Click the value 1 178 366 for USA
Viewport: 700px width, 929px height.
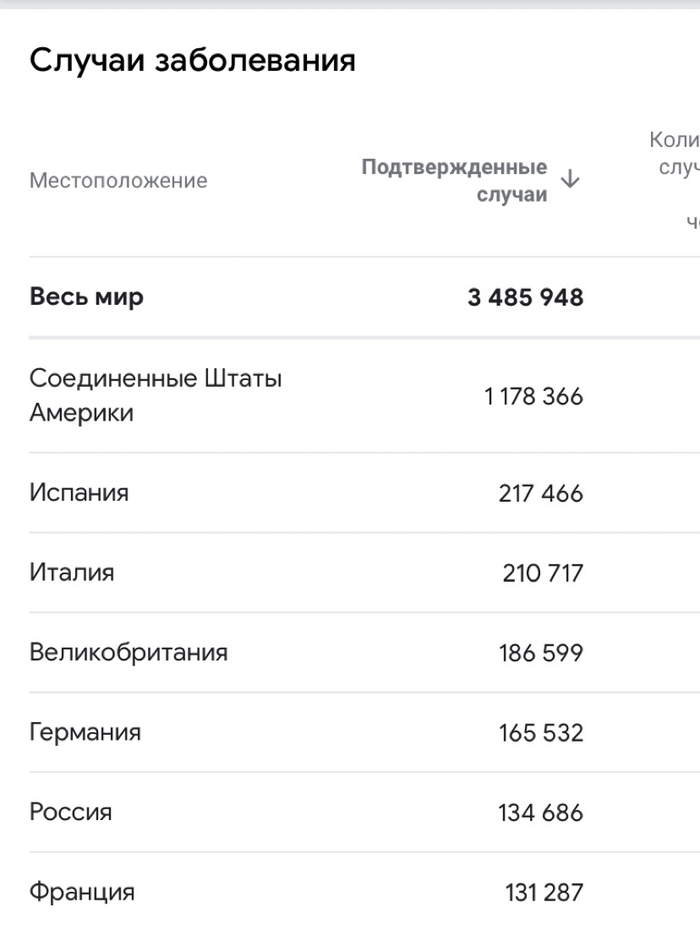(532, 396)
